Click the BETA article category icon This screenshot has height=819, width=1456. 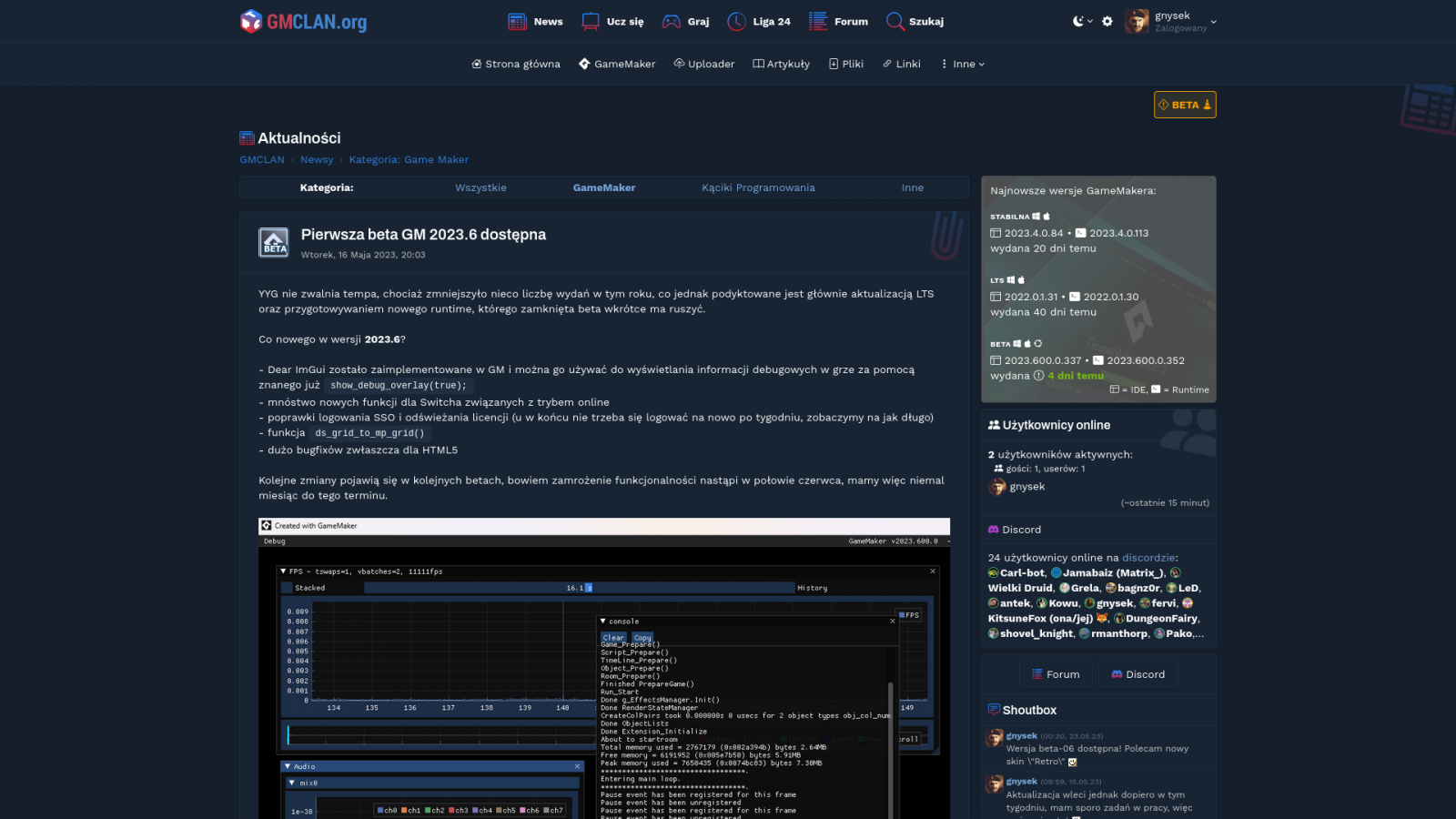tap(274, 242)
